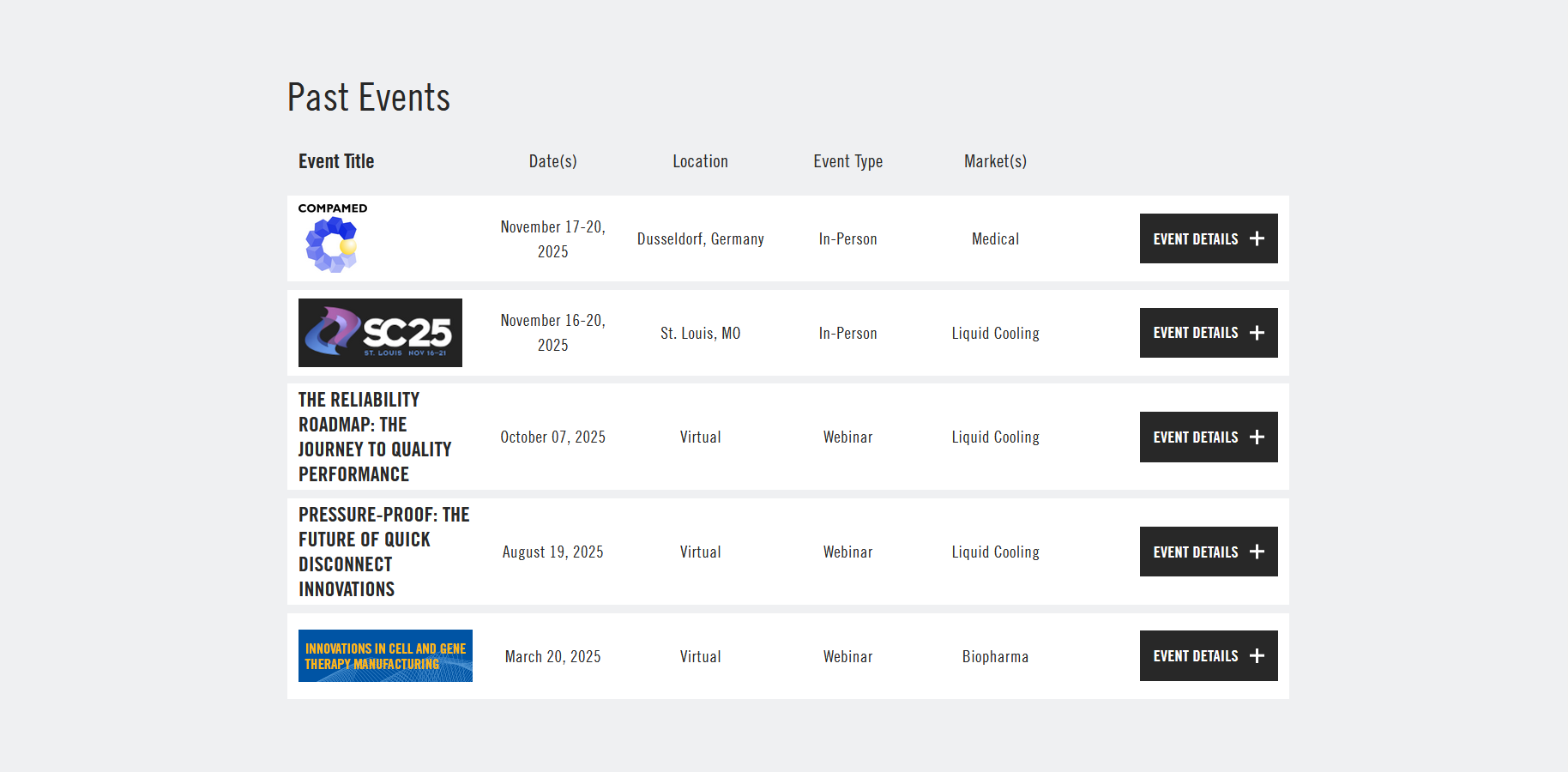Click the Market(s) column header
Screen dimensions: 1568x772
pos(995,161)
